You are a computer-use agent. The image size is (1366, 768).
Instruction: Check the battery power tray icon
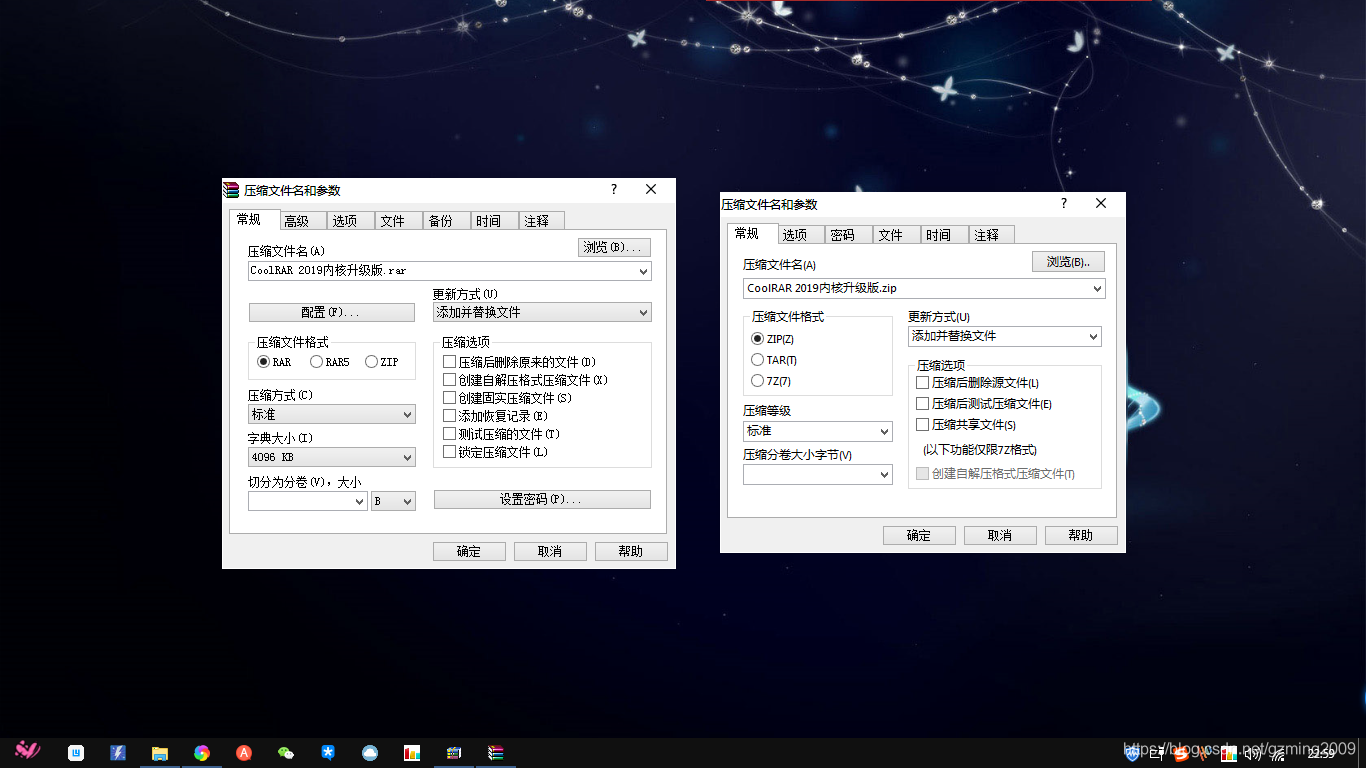pos(1157,753)
